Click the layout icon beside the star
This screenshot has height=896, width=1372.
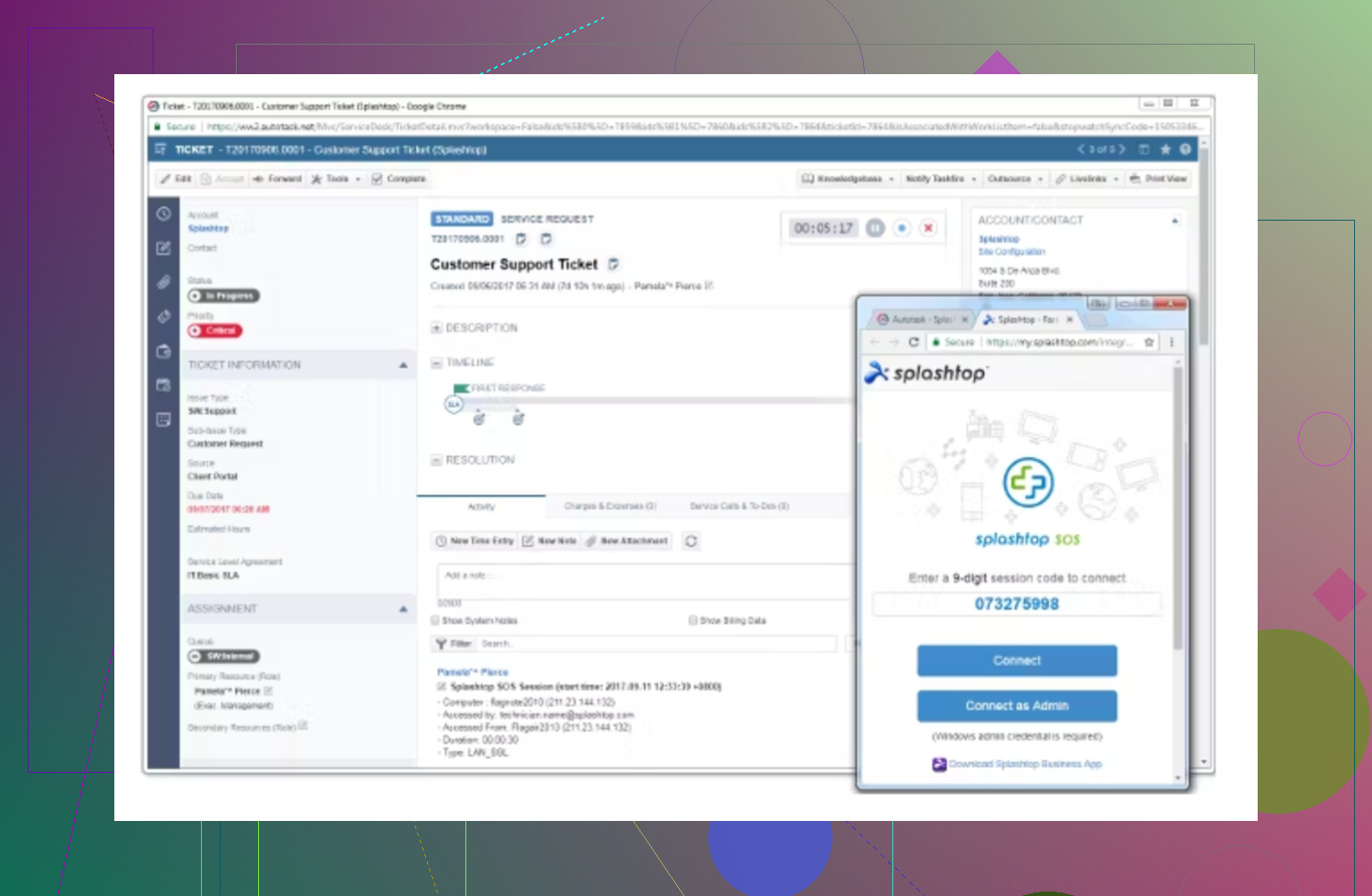pyautogui.click(x=1144, y=149)
